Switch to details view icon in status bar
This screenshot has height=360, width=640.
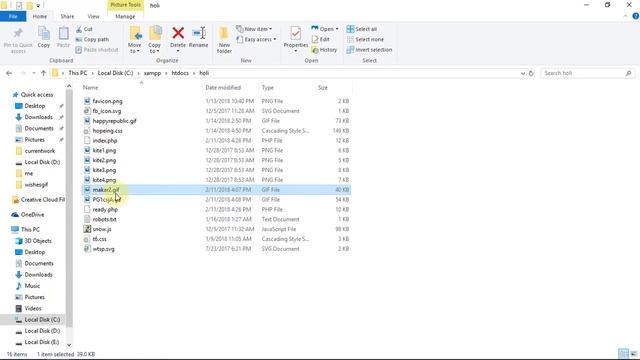(623, 354)
